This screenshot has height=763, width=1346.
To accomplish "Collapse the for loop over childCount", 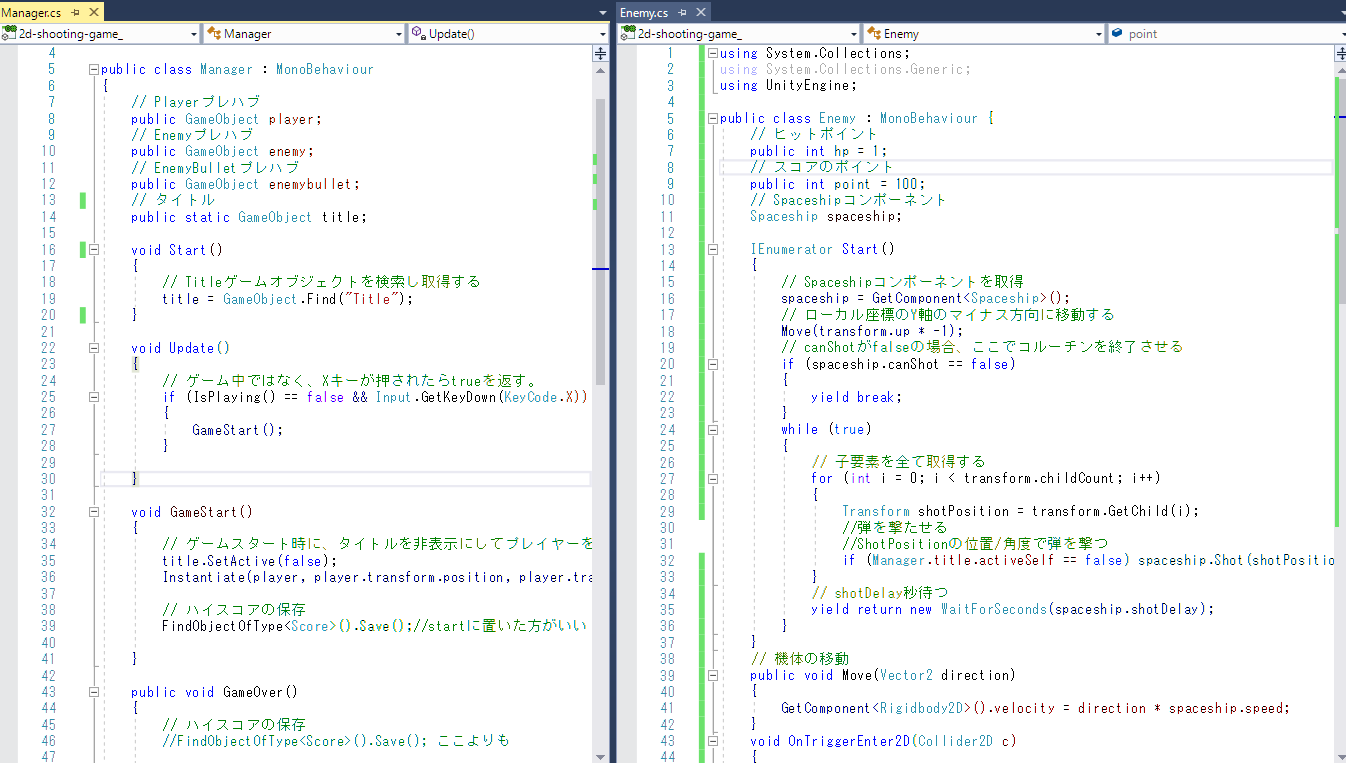I will click(x=712, y=478).
